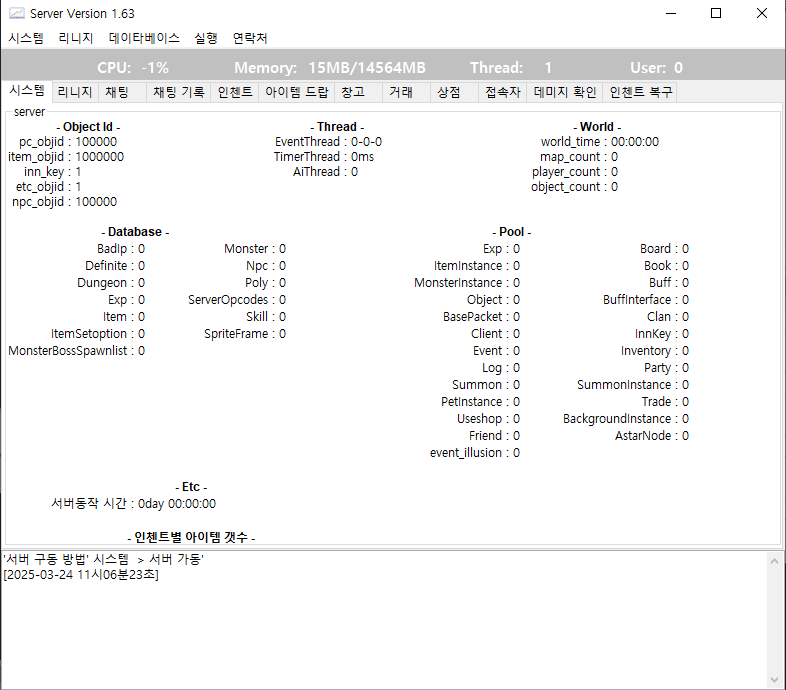Close the Server Version window

coord(761,14)
